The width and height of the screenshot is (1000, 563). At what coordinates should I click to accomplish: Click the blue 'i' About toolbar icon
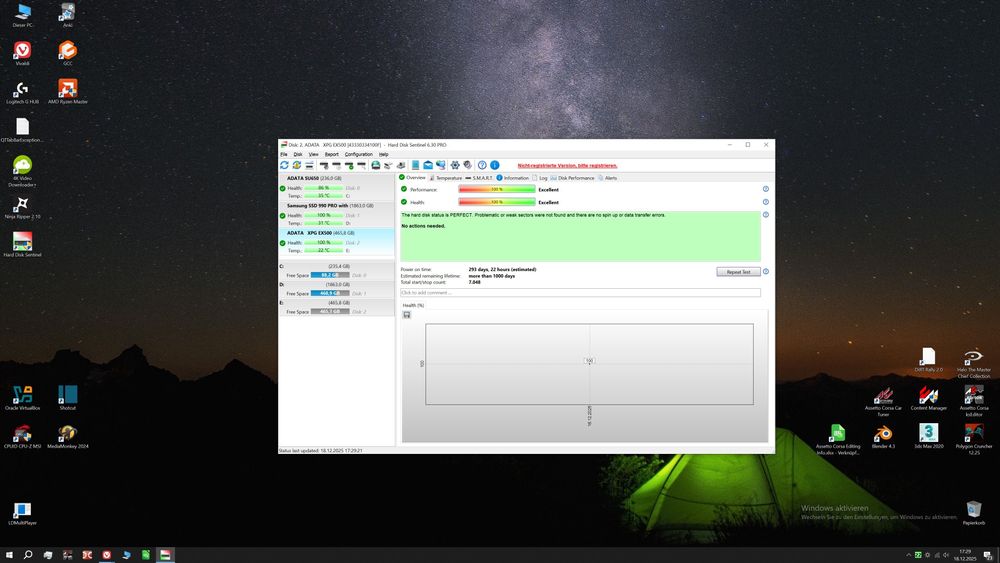click(495, 165)
